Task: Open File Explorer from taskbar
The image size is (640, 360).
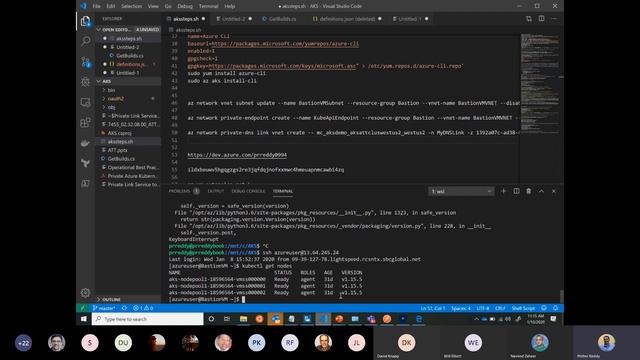Action: pos(243,319)
